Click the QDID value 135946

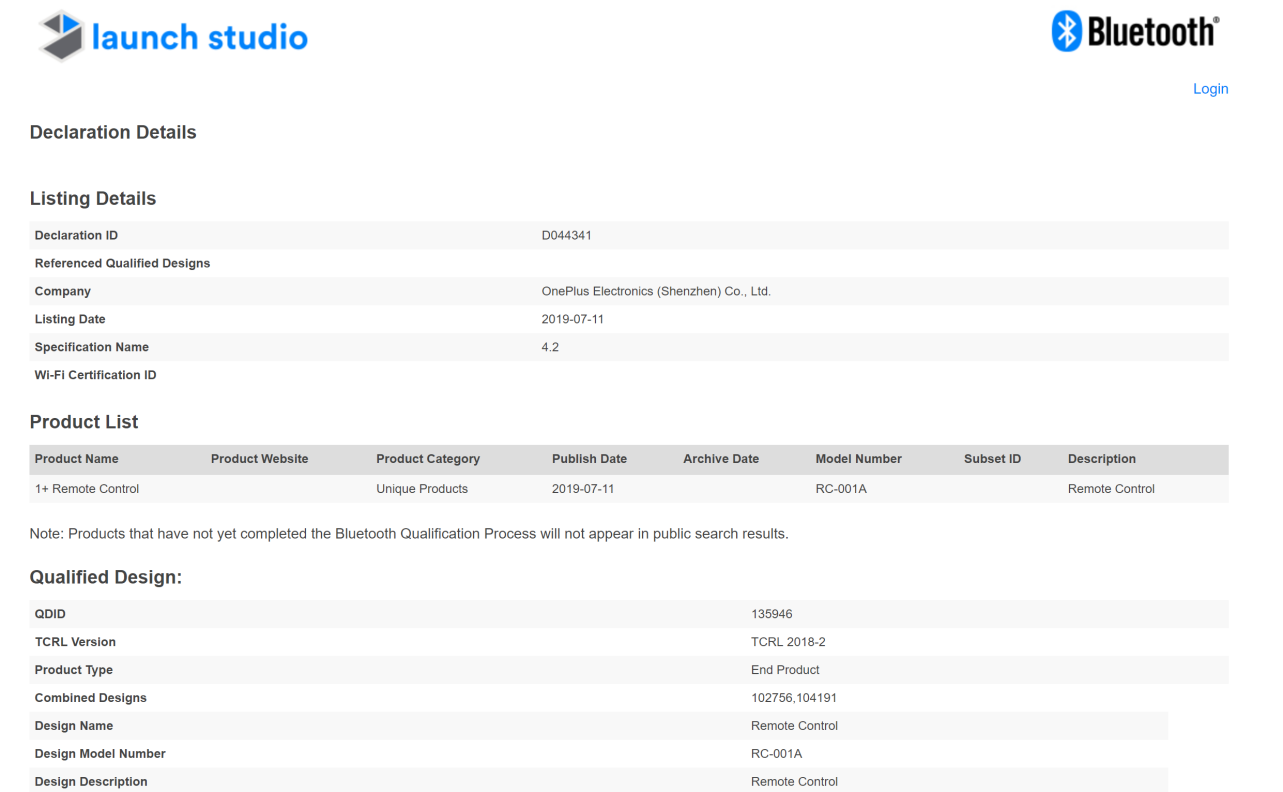point(771,614)
